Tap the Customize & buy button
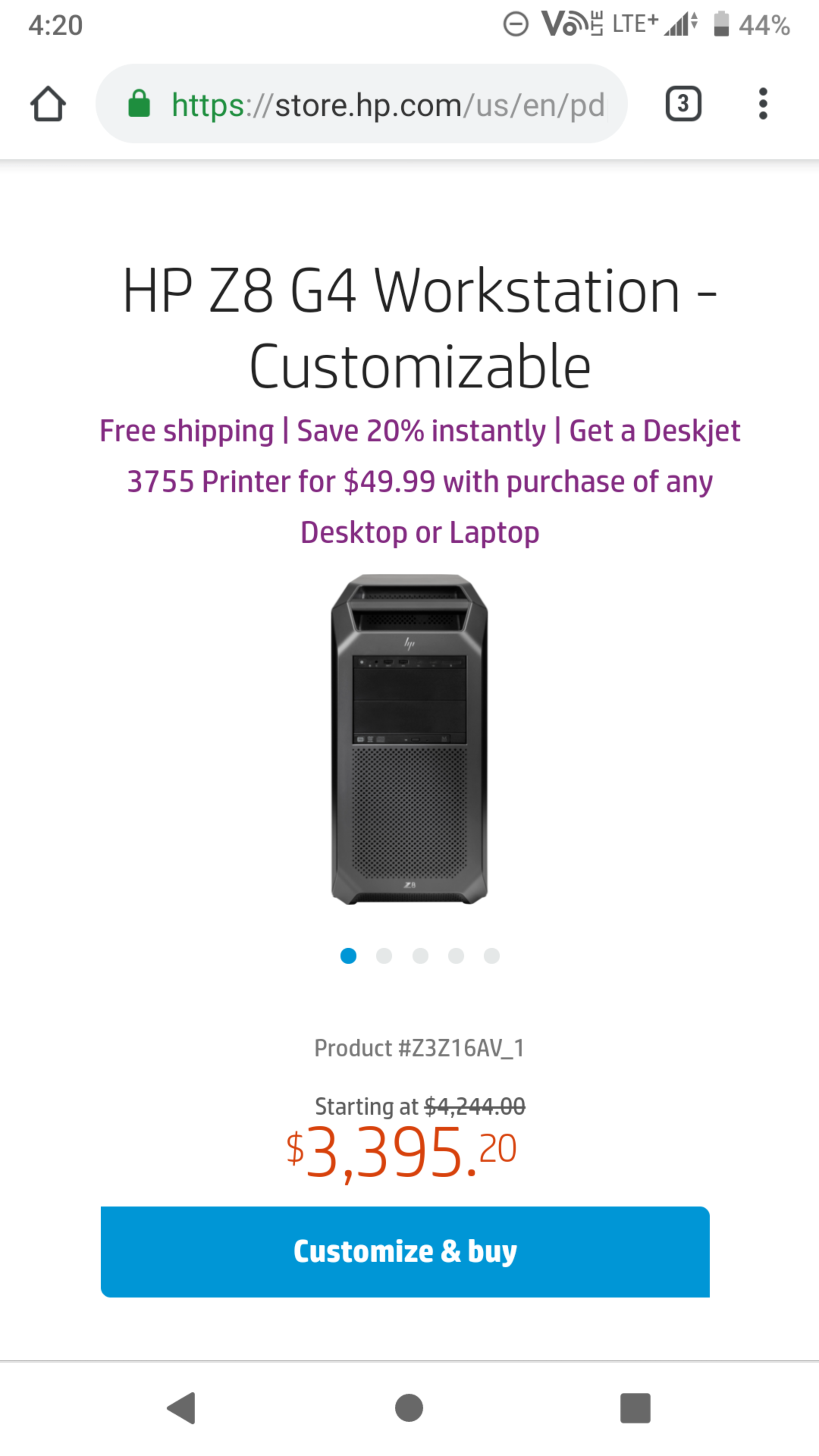The height and width of the screenshot is (1456, 819). 405,1251
